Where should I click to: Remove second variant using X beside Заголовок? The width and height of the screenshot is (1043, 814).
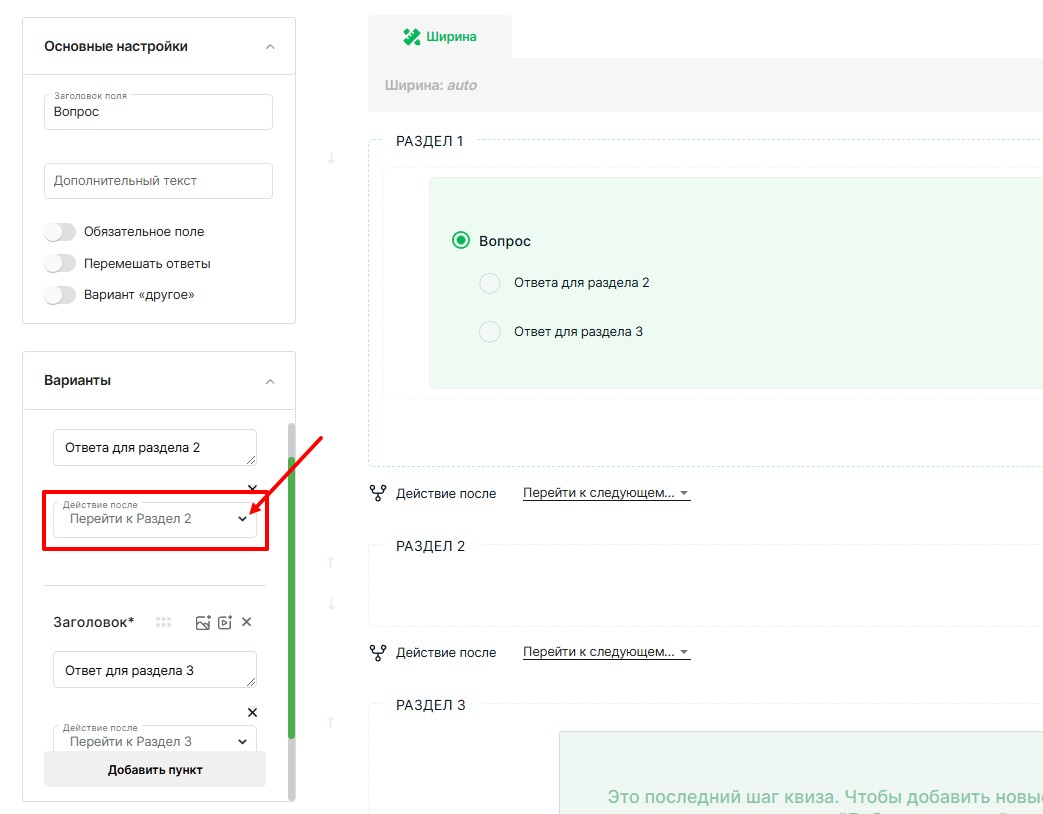[247, 622]
